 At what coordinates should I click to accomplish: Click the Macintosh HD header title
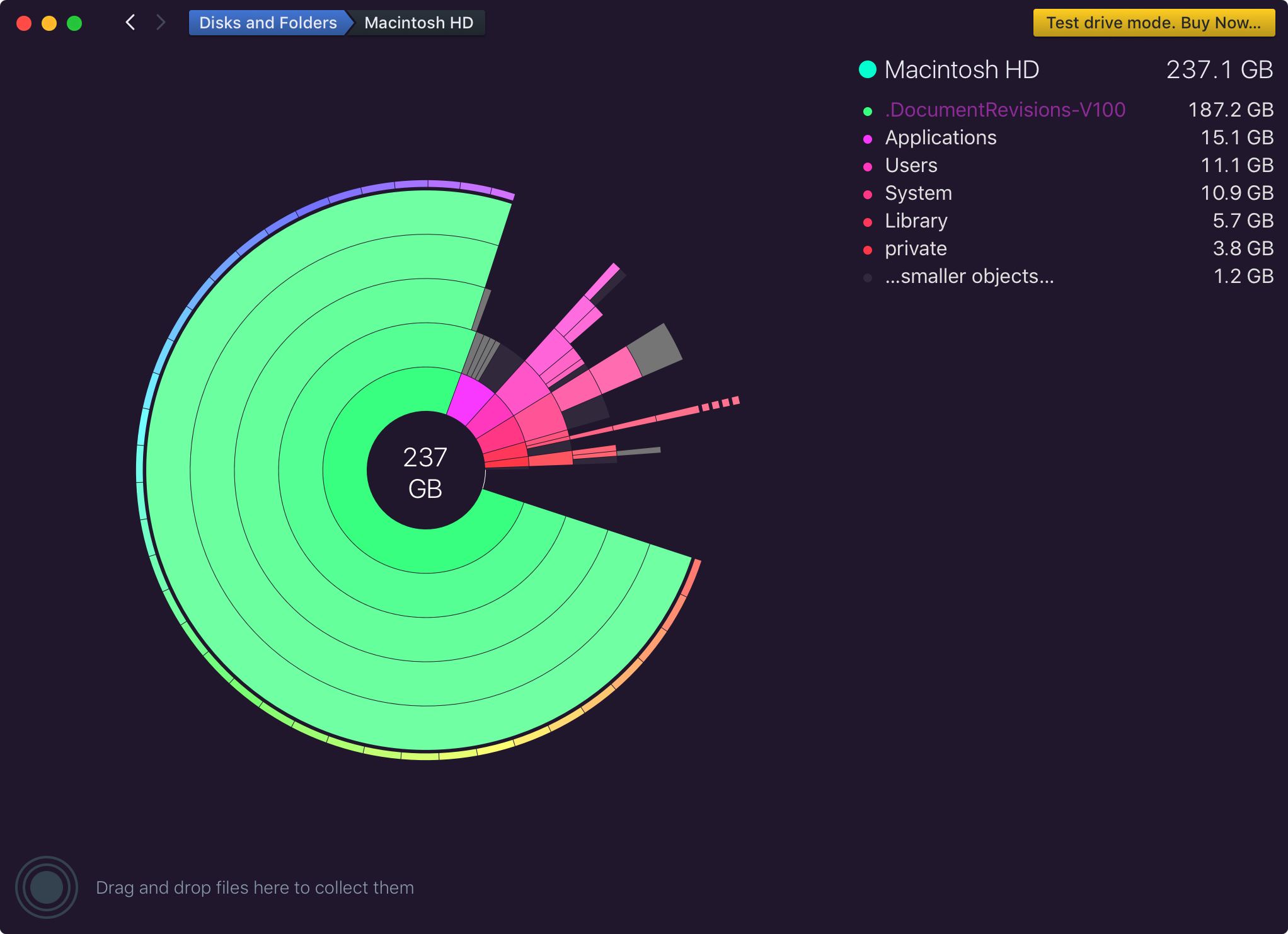click(x=962, y=69)
